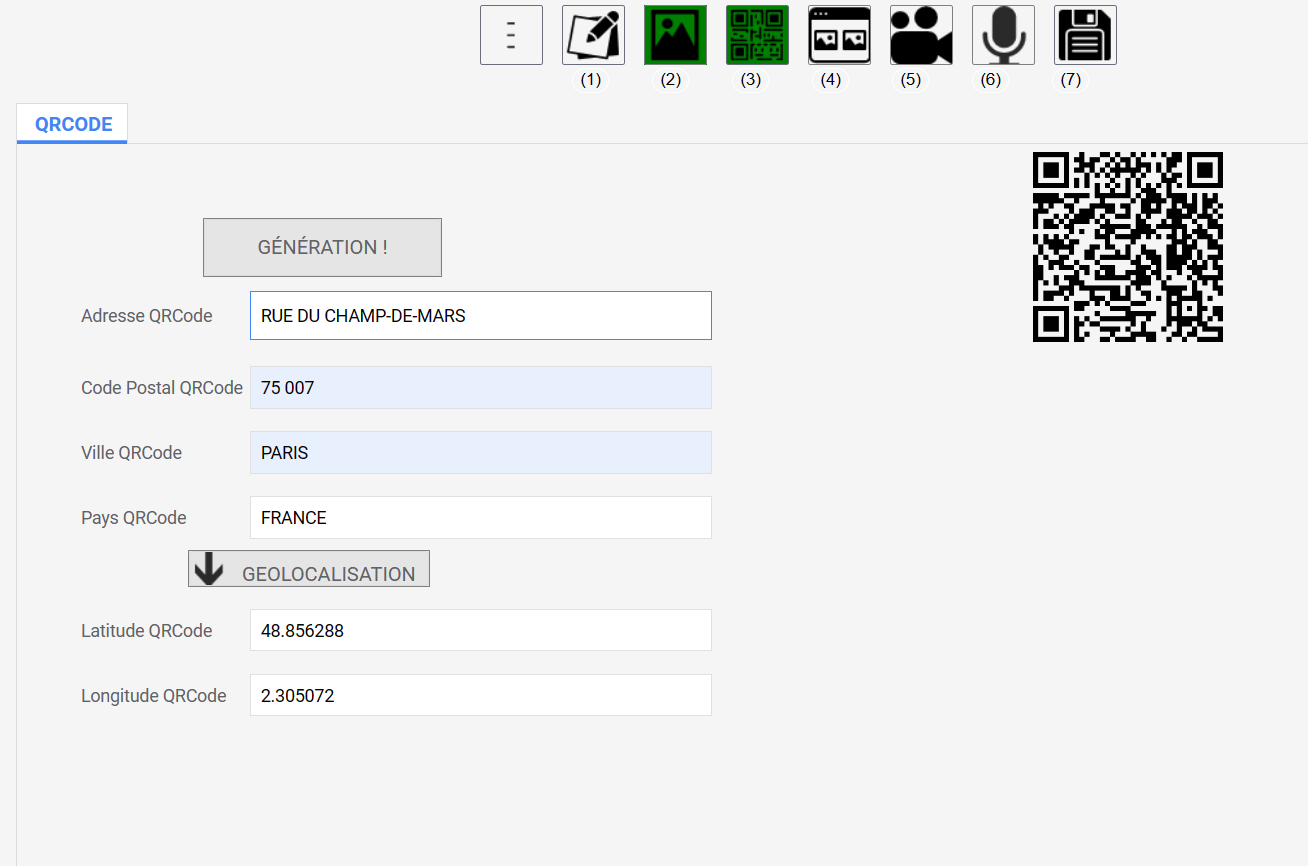The image size is (1308, 866).
Task: Focus the Code Postal QRCode field
Action: (x=480, y=388)
